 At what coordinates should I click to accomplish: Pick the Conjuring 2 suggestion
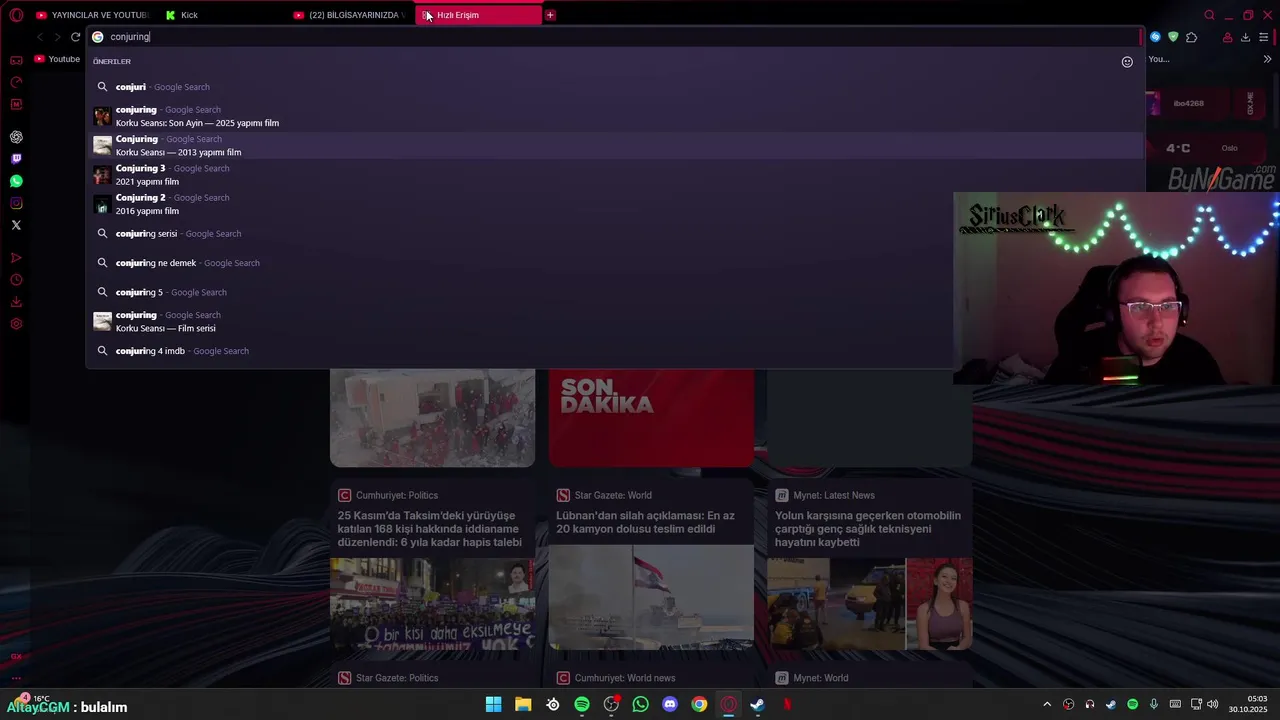coord(614,204)
